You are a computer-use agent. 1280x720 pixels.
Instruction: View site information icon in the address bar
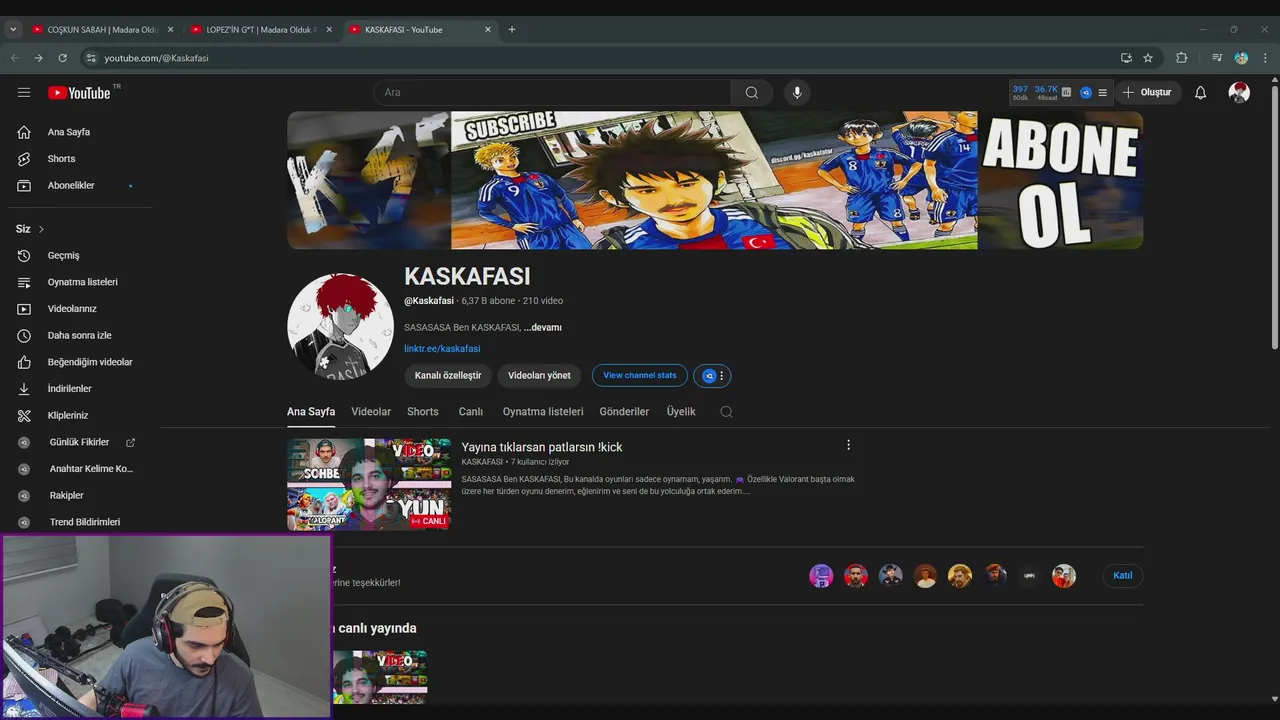[x=91, y=58]
